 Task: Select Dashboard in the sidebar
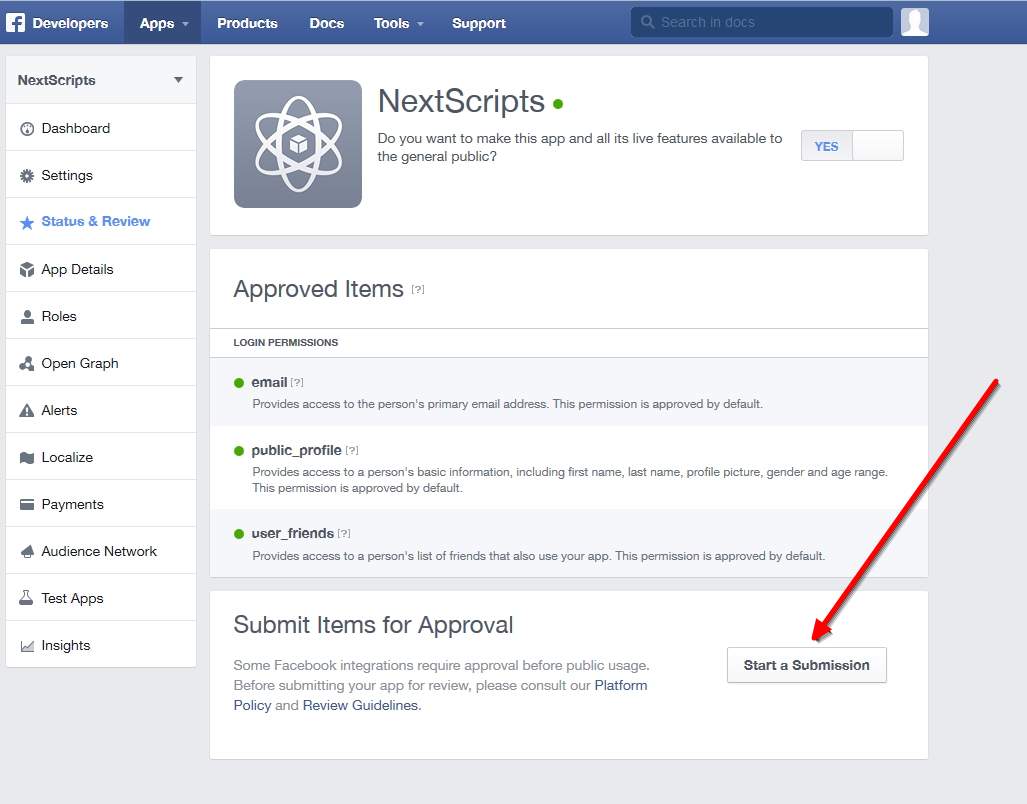pyautogui.click(x=101, y=128)
